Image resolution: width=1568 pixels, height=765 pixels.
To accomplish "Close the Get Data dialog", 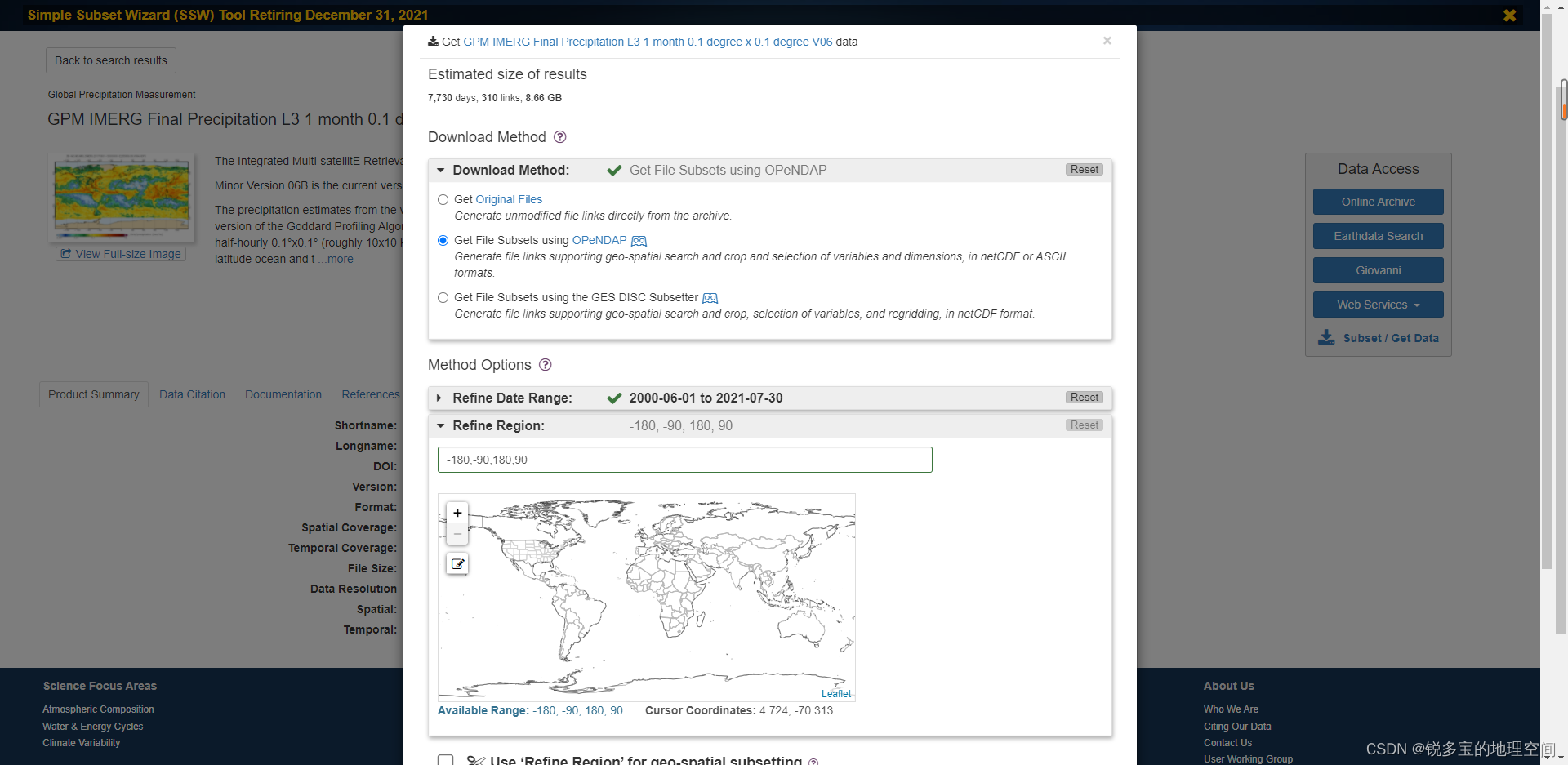I will tap(1107, 41).
